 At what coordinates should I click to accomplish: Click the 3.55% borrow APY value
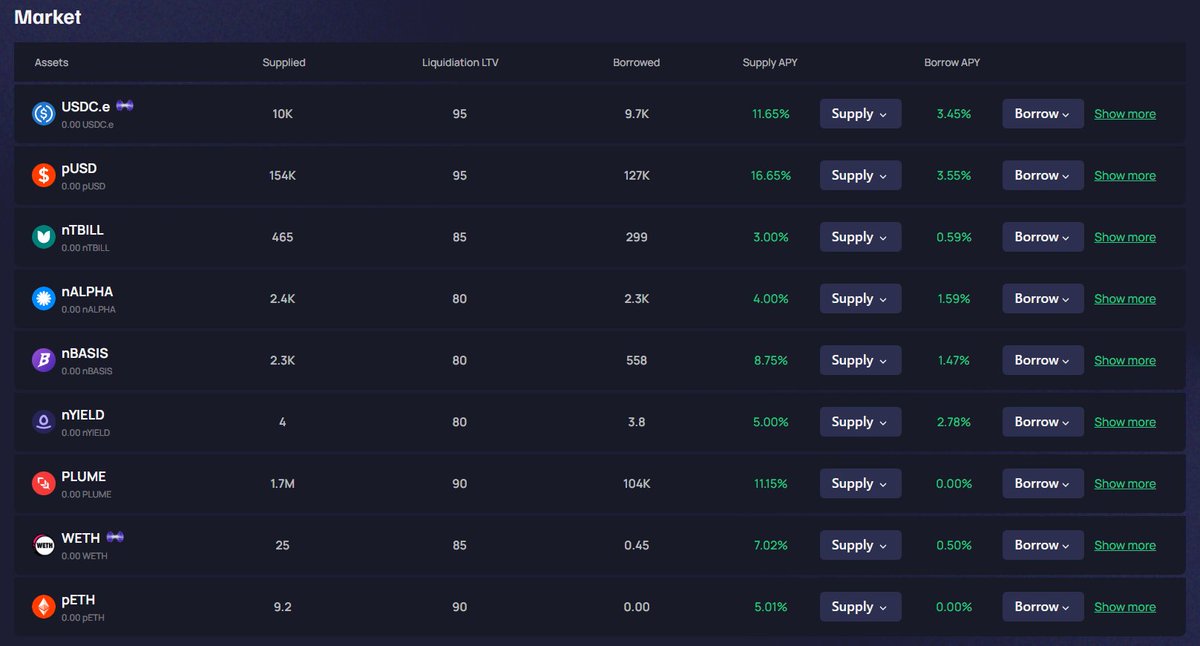pyautogui.click(x=954, y=176)
